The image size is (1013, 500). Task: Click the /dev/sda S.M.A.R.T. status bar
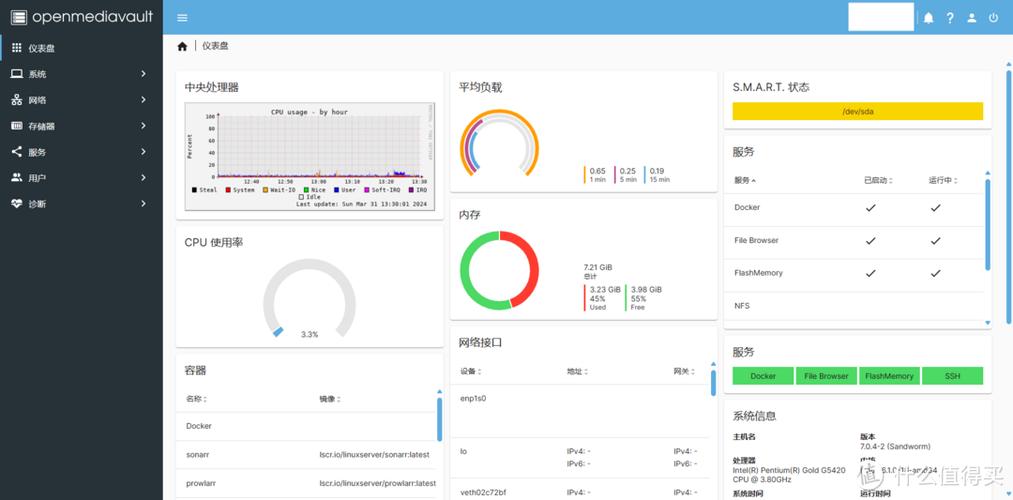click(857, 111)
